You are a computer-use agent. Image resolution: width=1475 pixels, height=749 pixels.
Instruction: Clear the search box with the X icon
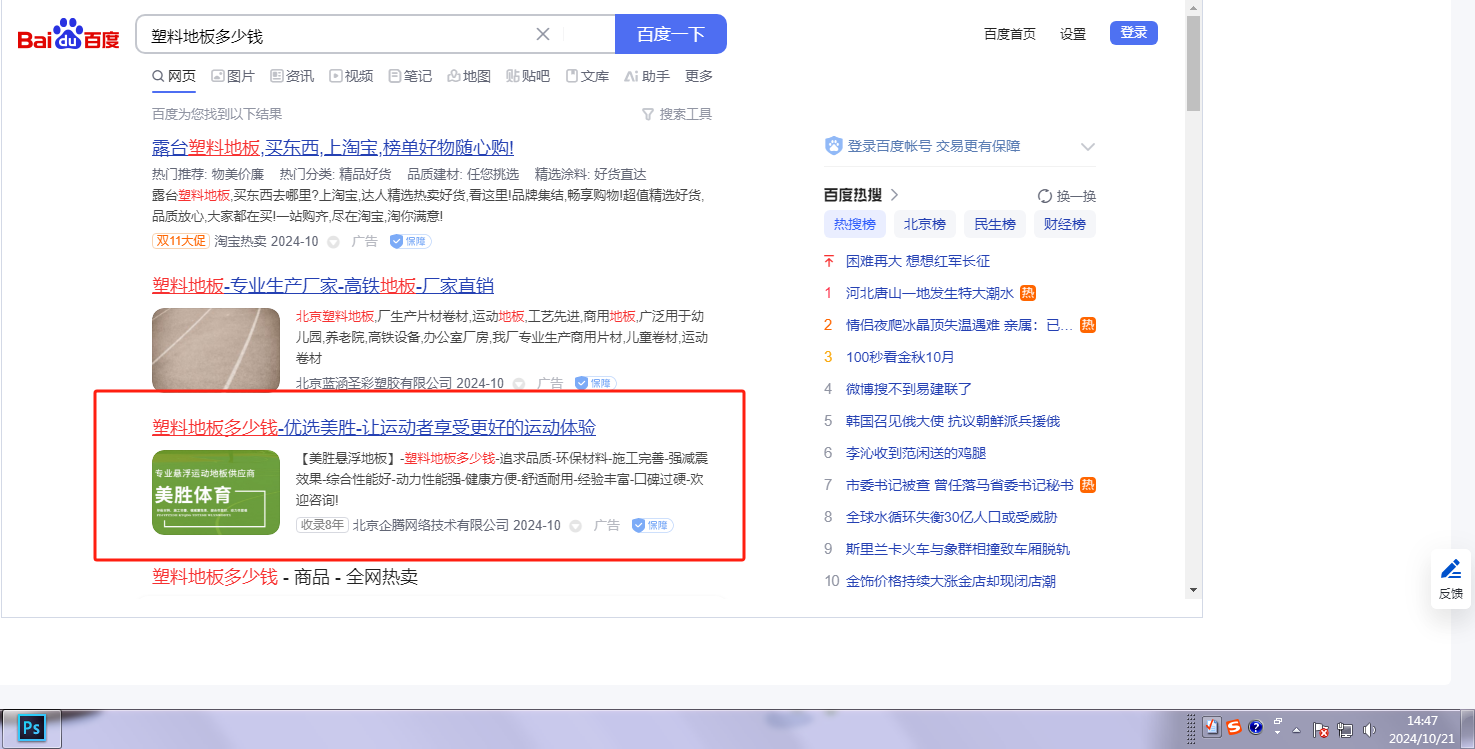543,34
